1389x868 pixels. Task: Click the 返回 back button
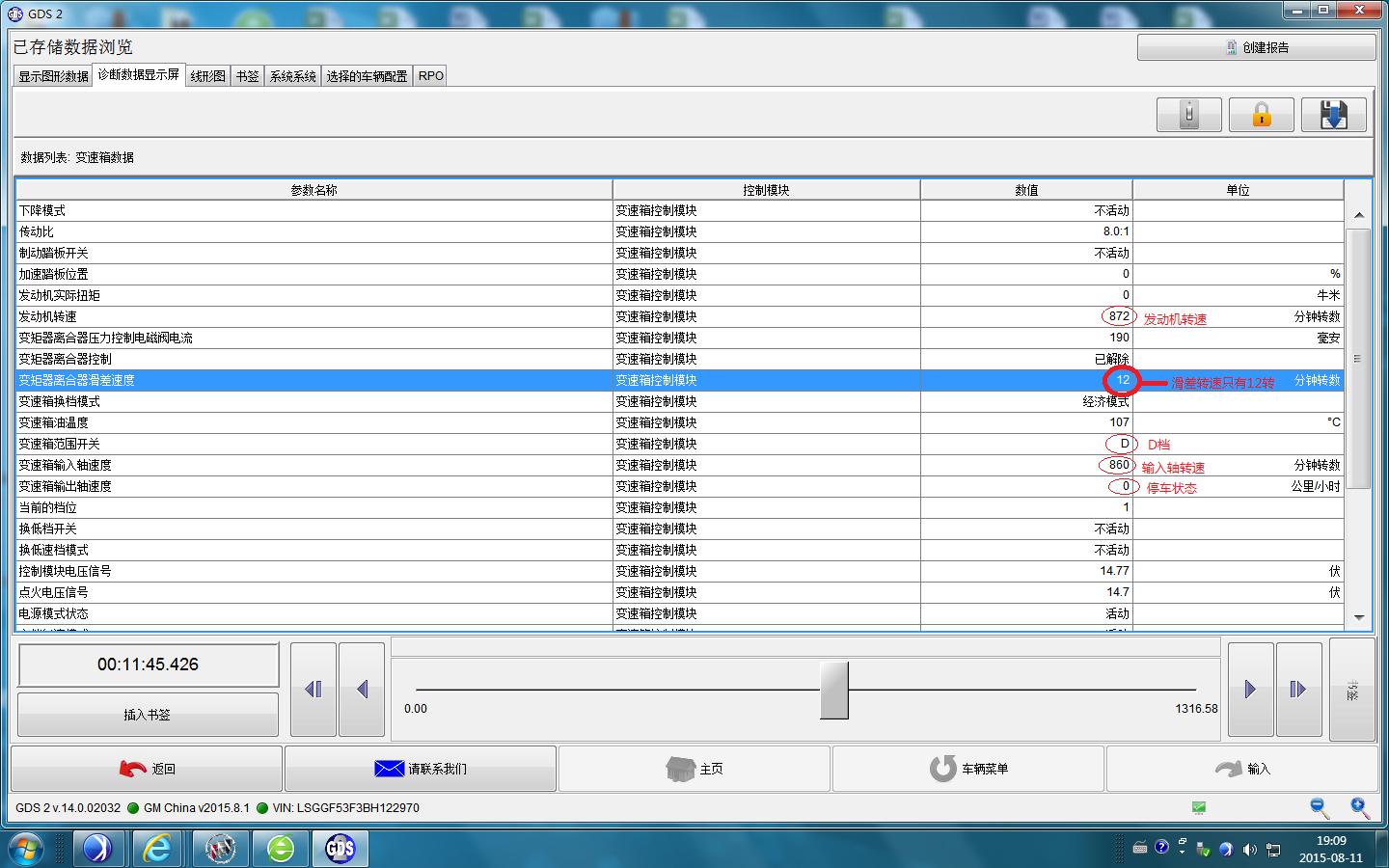(147, 769)
